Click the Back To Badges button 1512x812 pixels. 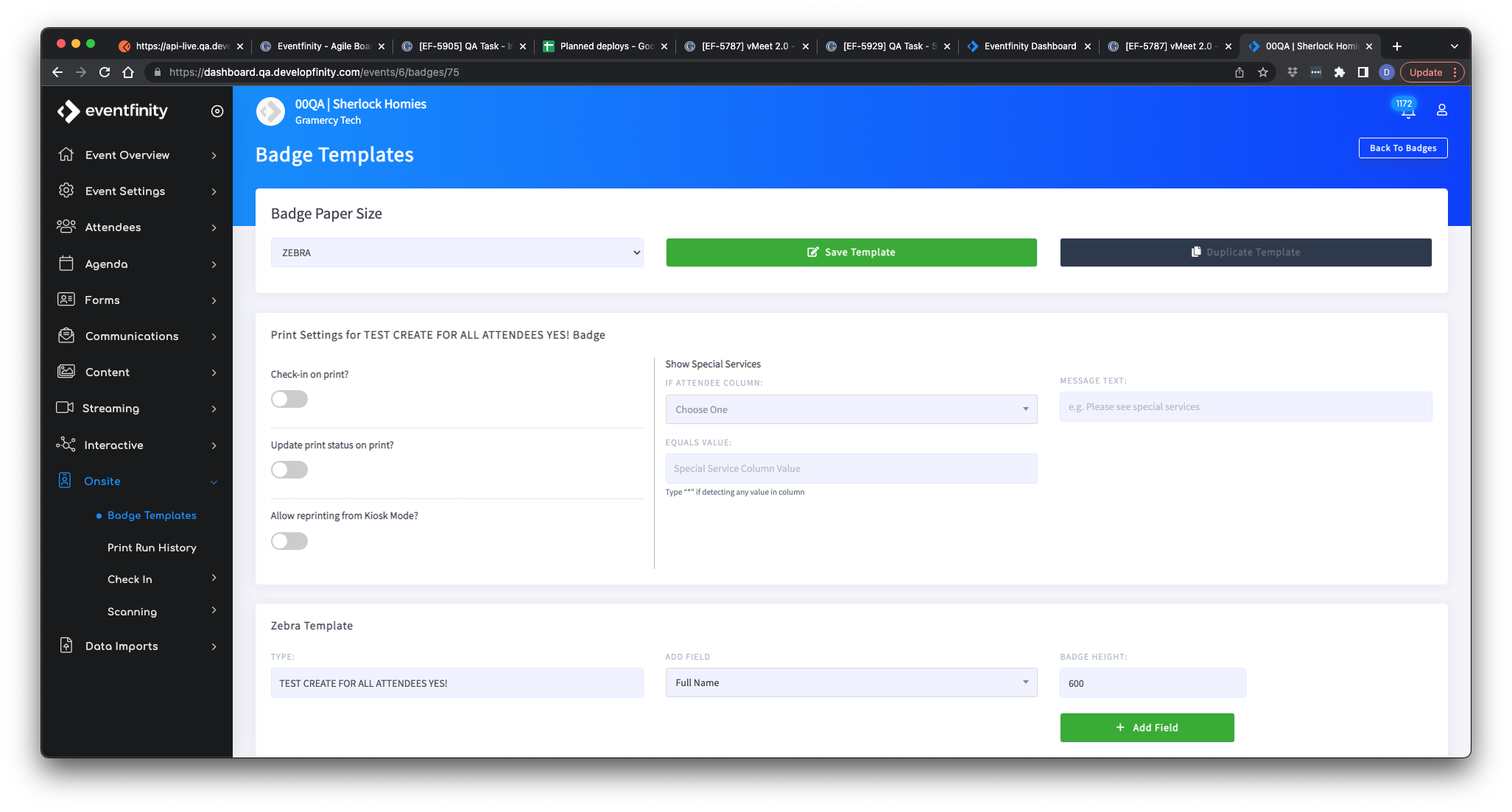point(1402,148)
